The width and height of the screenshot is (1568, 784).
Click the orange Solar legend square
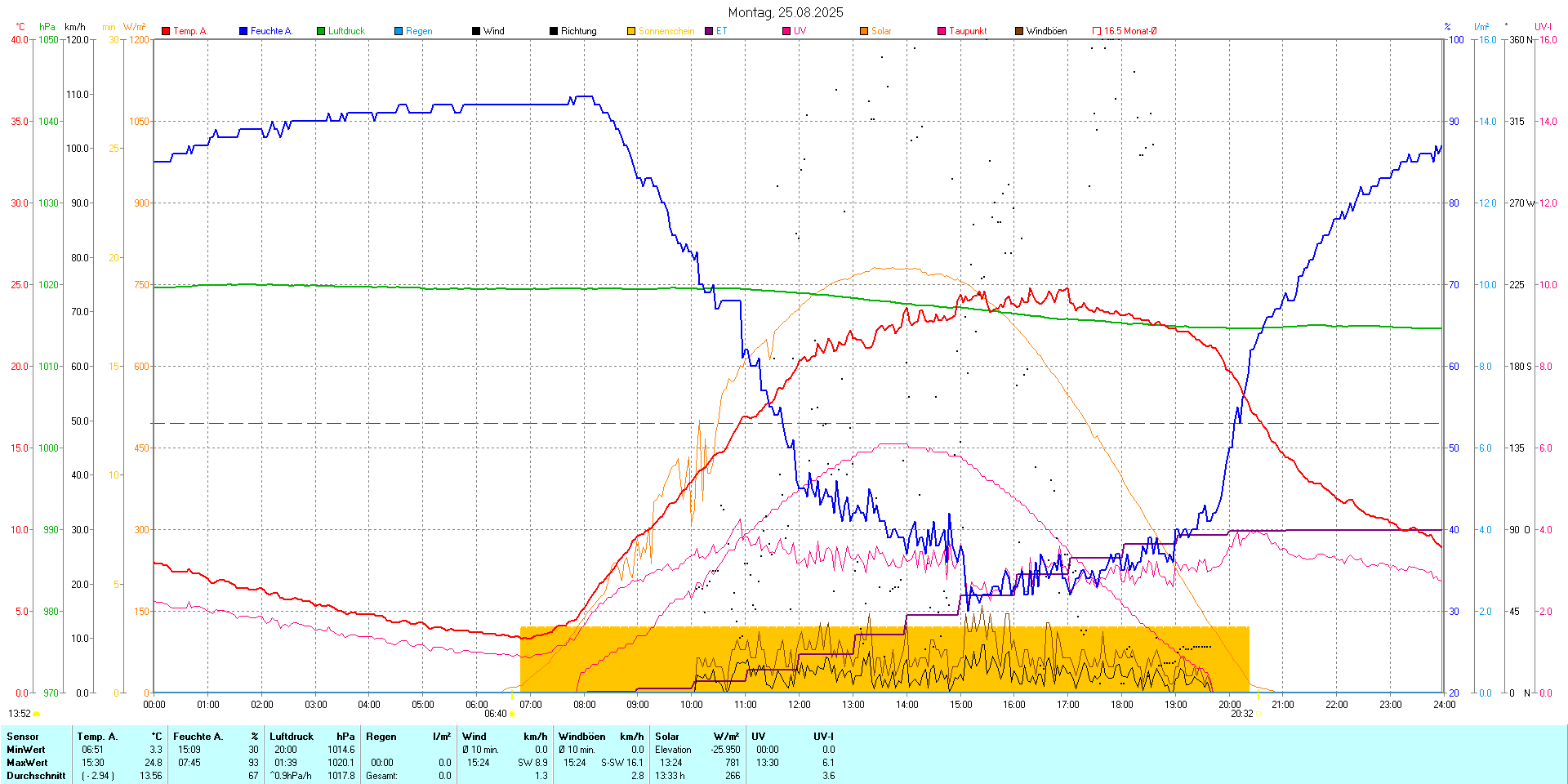pos(864,31)
